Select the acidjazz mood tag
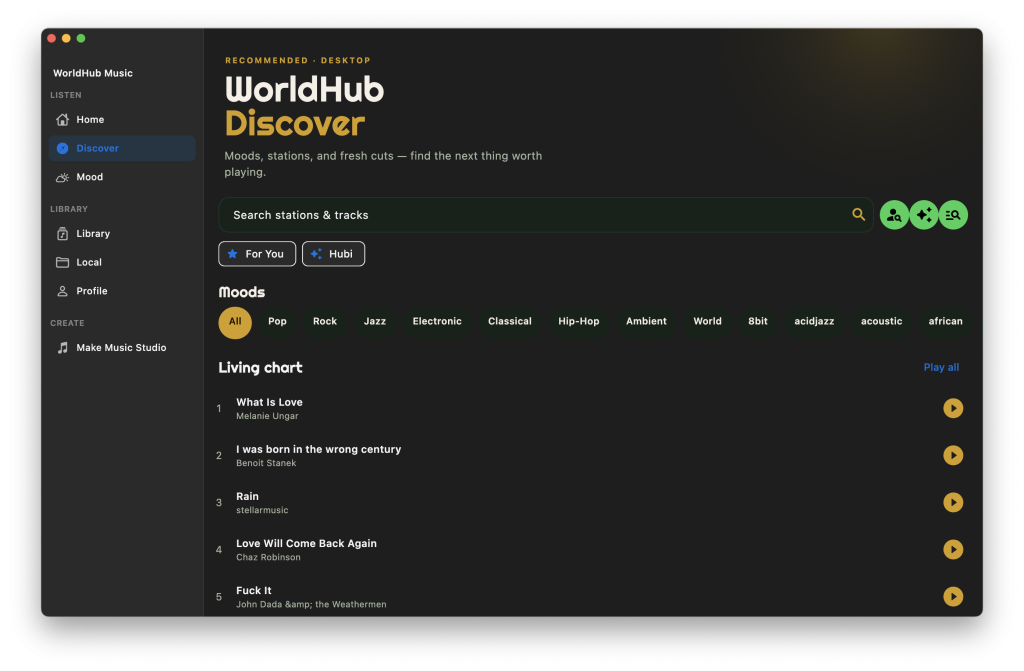Viewport: 1024px width, 671px height. tap(814, 321)
